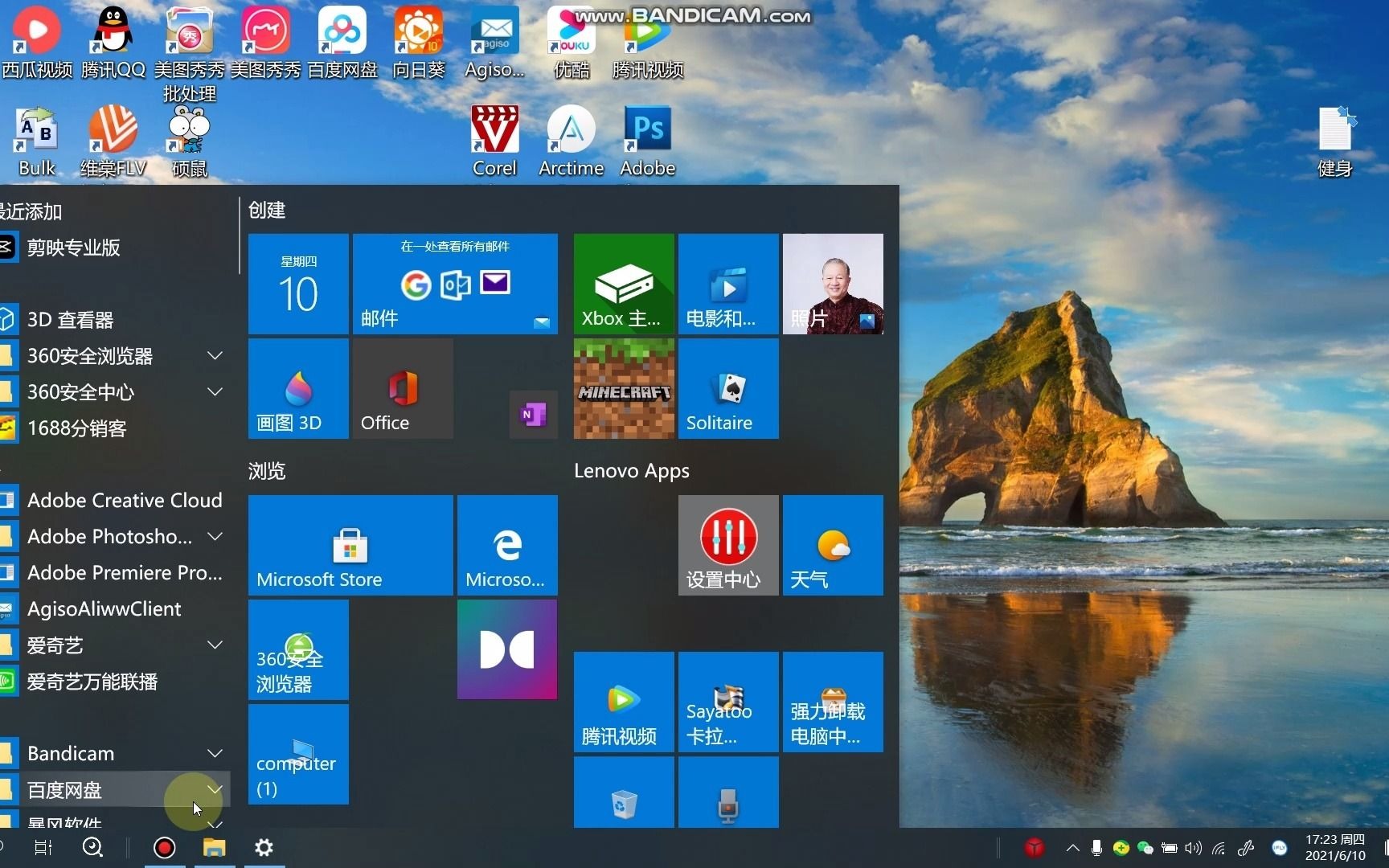Open the 360安全浏览器 tile
The image size is (1389, 868).
coord(298,649)
